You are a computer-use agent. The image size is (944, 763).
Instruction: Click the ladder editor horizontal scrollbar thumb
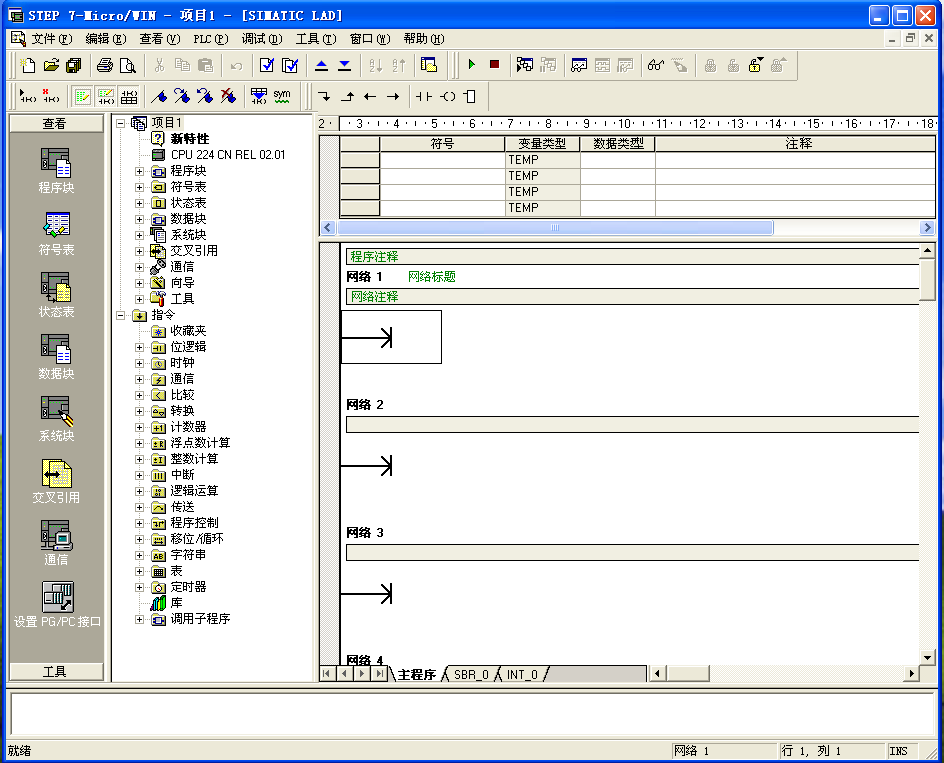pyautogui.click(x=688, y=673)
